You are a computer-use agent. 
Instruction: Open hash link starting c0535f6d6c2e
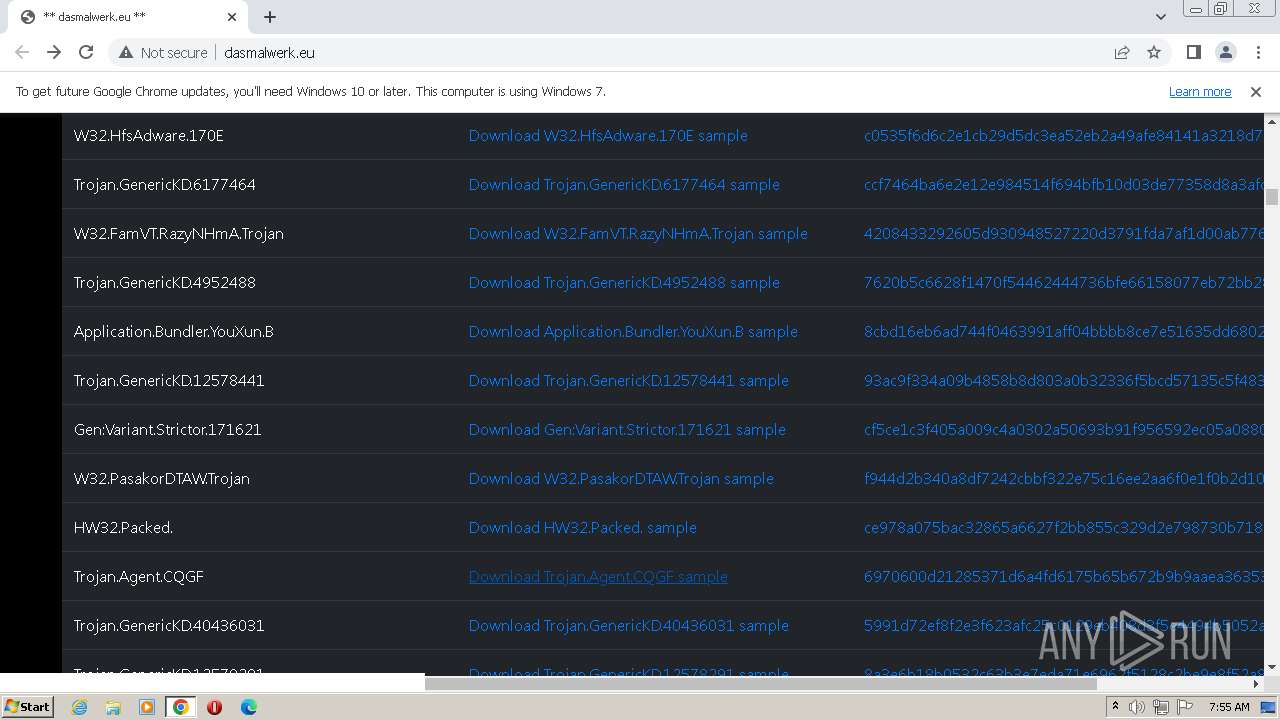[1063, 135]
